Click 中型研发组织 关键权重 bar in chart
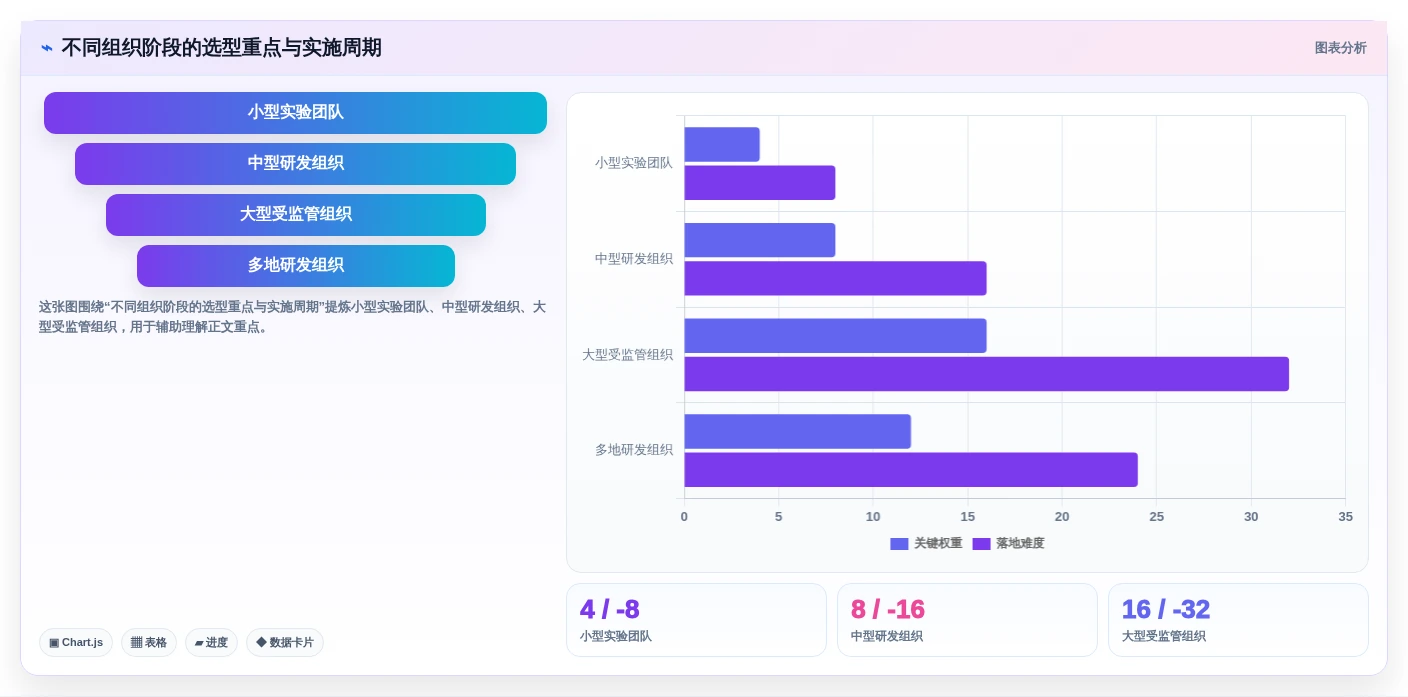This screenshot has height=697, width=1408. (x=760, y=240)
